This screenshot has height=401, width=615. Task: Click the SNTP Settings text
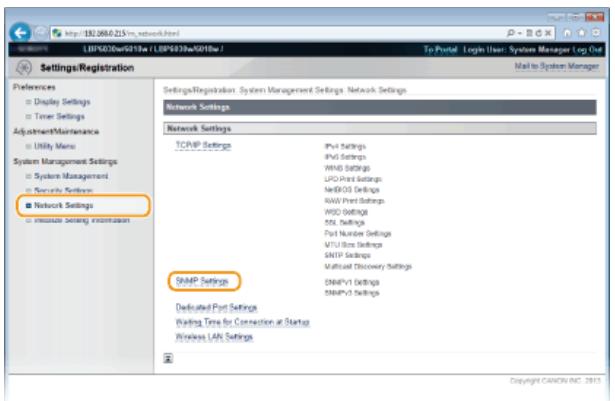(x=347, y=255)
